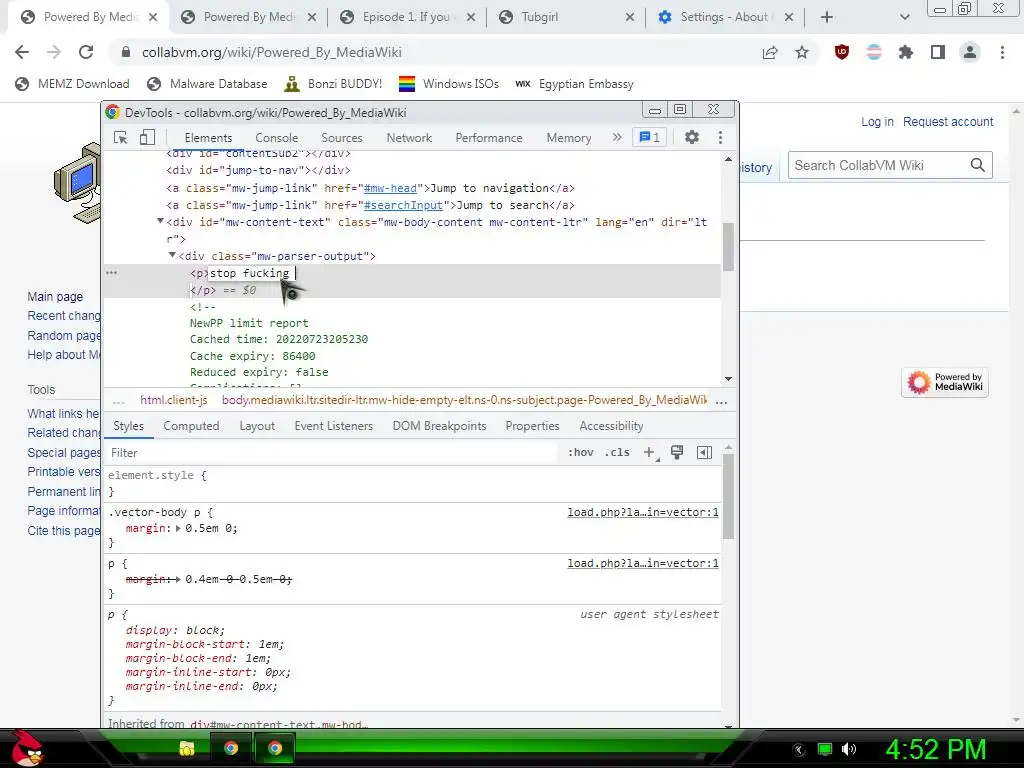Open Chrome's three-dot main menu
This screenshot has width=1024, height=768.
pos(1002,52)
